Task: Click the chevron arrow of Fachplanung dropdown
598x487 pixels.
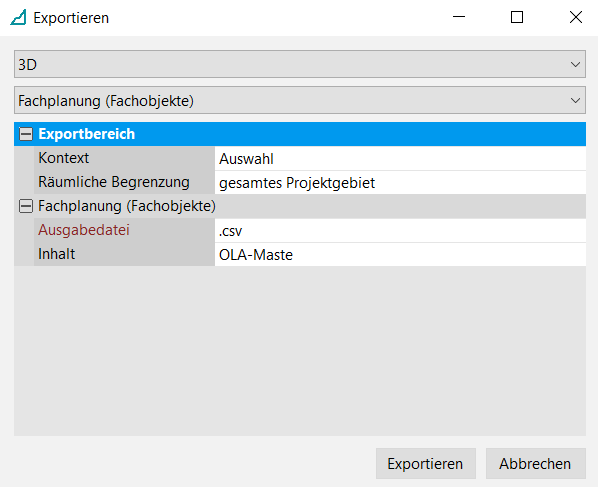Action: [575, 100]
